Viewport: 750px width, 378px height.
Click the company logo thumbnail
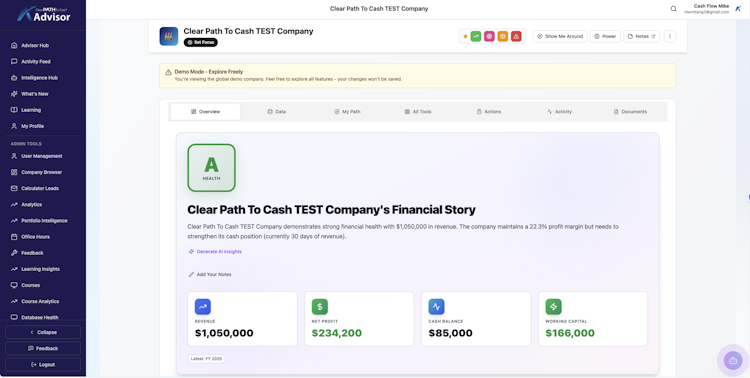(169, 36)
